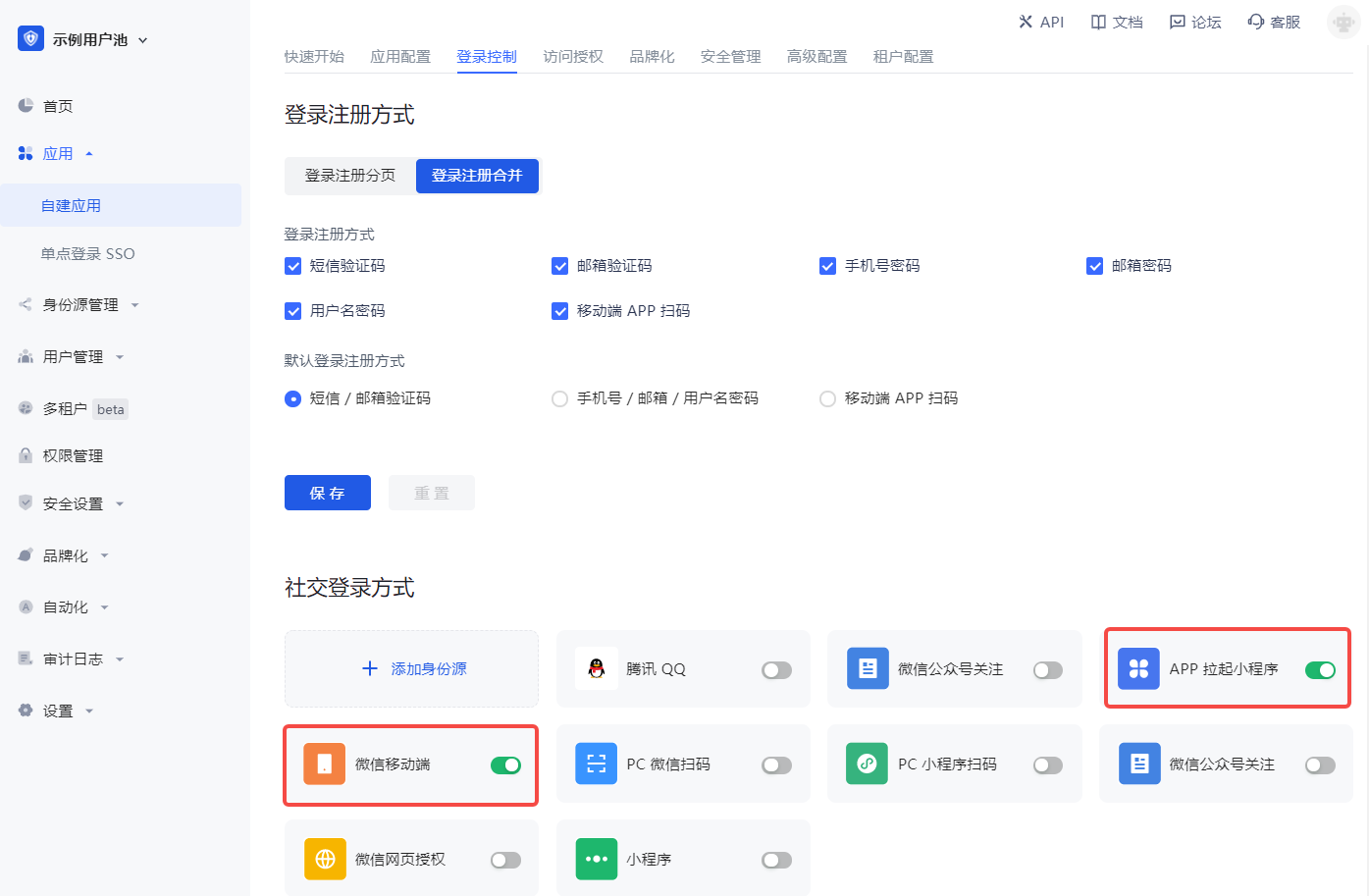Image resolution: width=1369 pixels, height=896 pixels.
Task: Select 移动端 APP 扫码 default radio
Action: (828, 398)
